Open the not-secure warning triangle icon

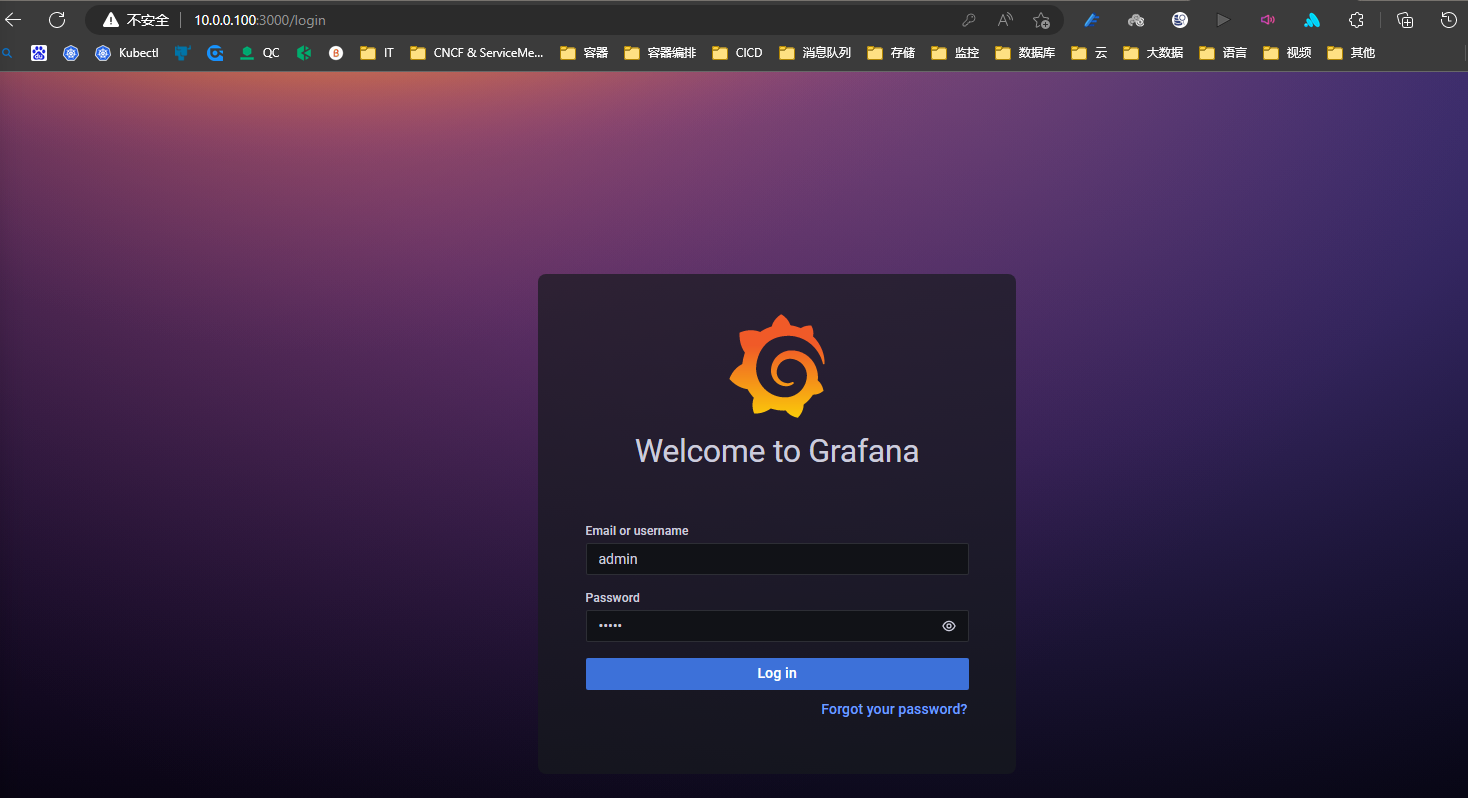click(111, 20)
